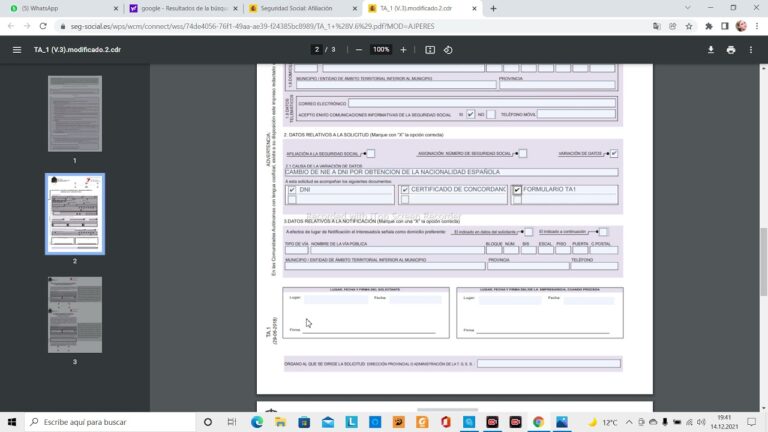
Task: Download the PDF file
Action: [x=711, y=50]
